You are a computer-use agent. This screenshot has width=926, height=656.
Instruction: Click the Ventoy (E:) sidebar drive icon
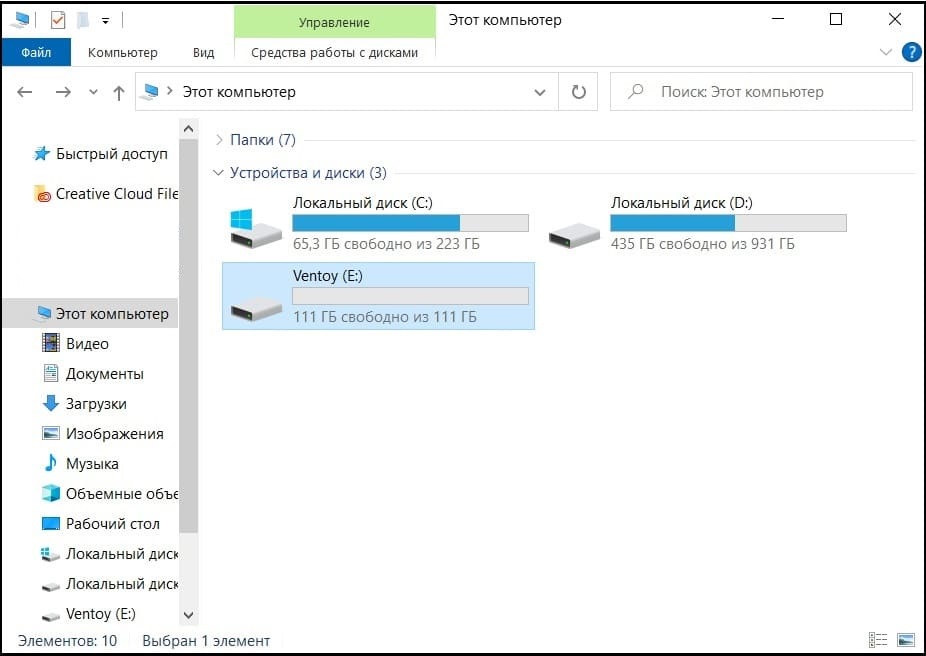point(51,616)
